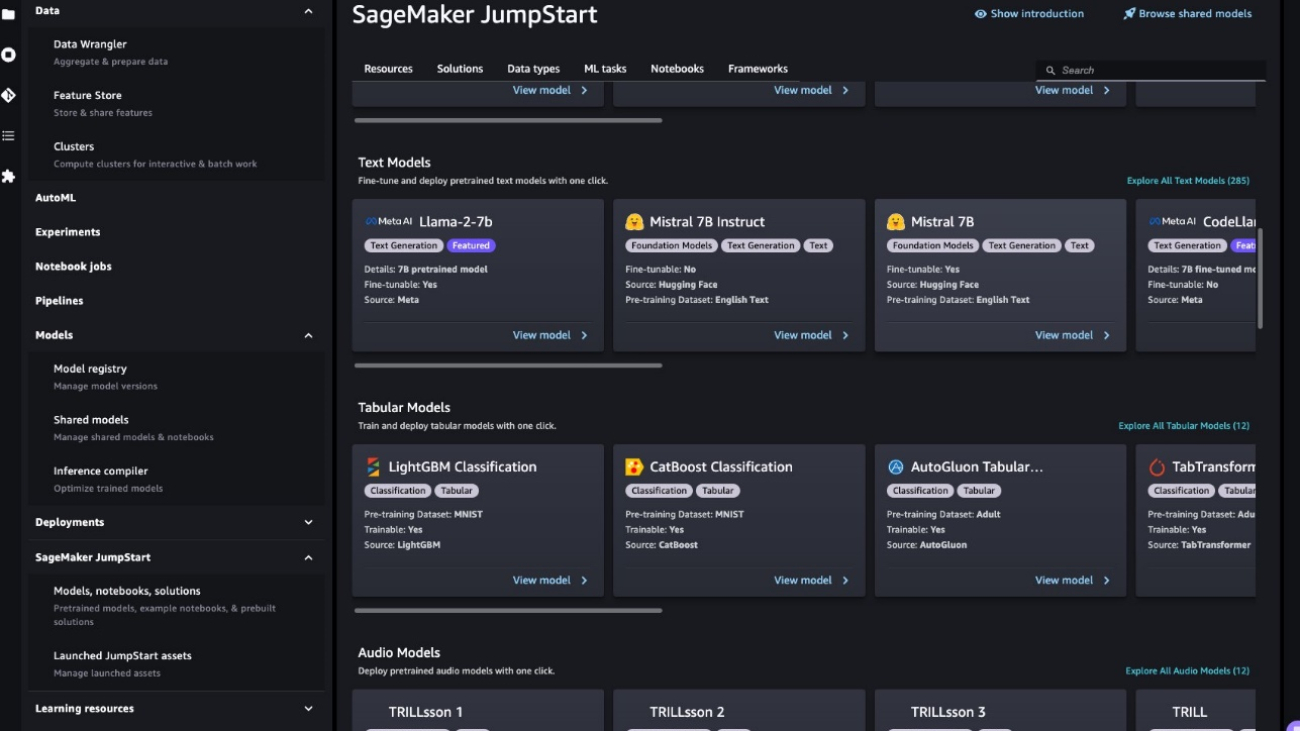Click the vertical page scrollbar thumb

[1260, 278]
